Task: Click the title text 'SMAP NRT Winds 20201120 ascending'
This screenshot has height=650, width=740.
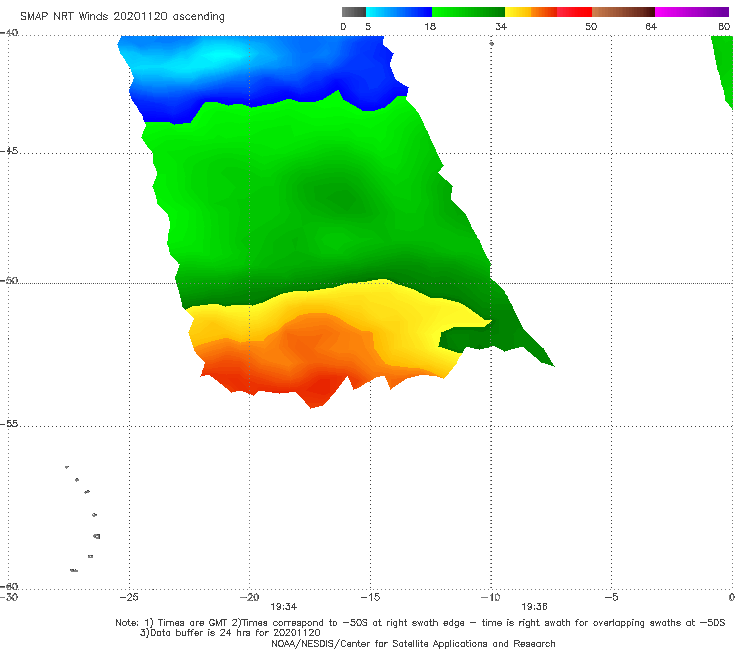Action: 122,17
